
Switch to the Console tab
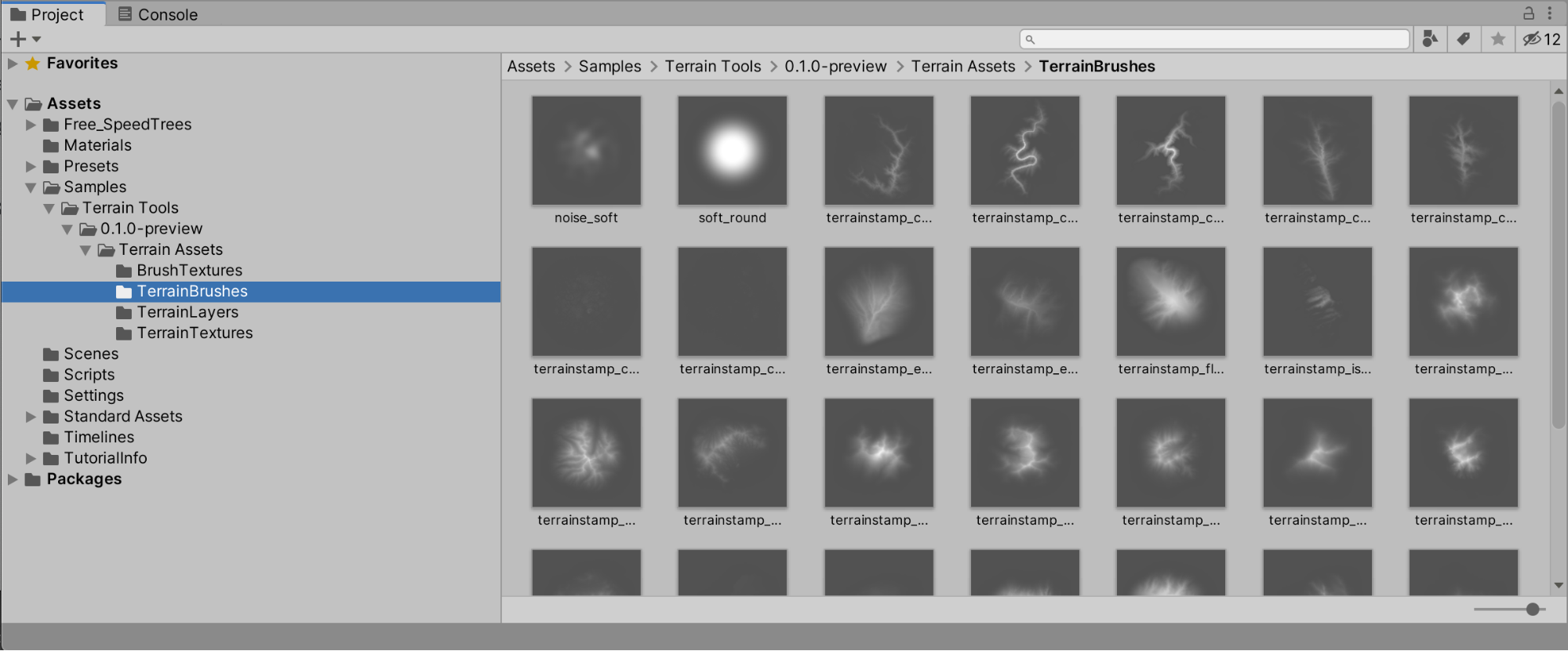tap(158, 14)
